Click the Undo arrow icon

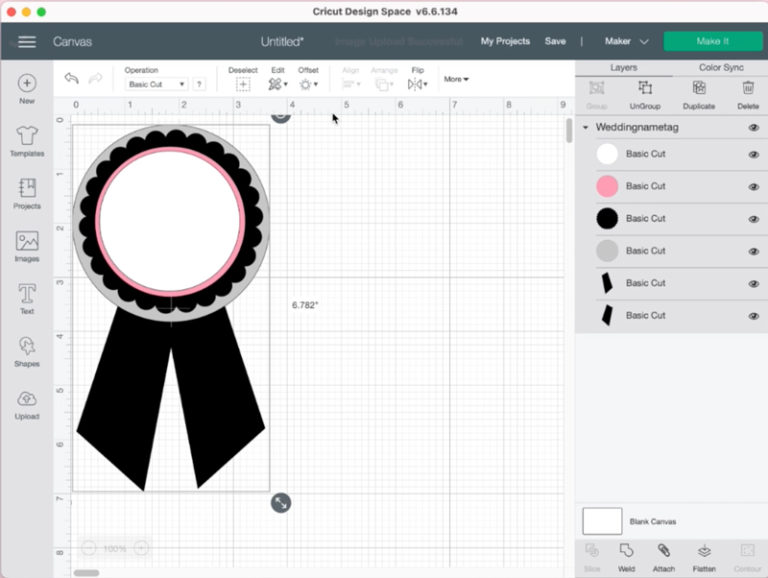click(x=71, y=79)
